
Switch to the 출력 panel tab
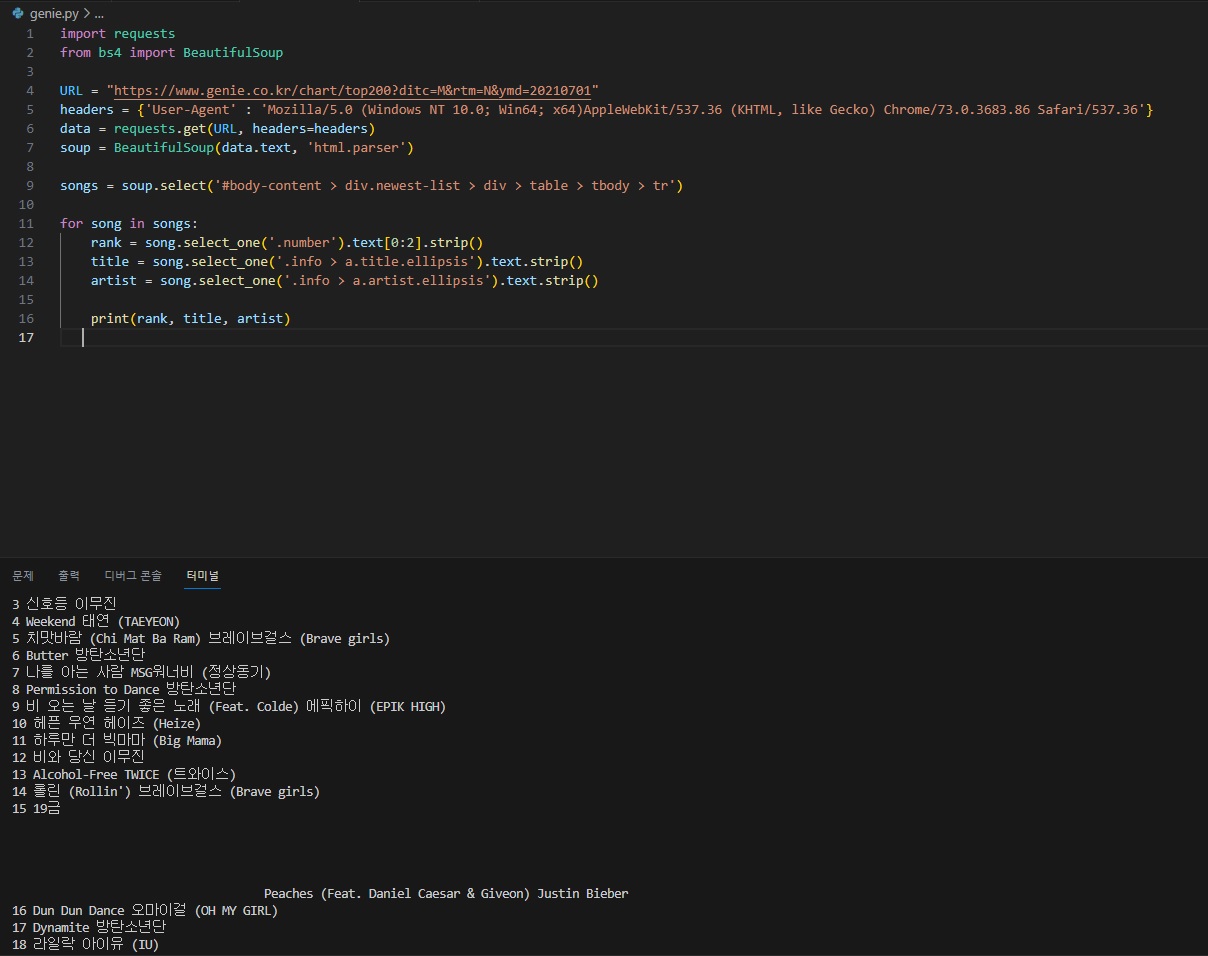click(69, 576)
